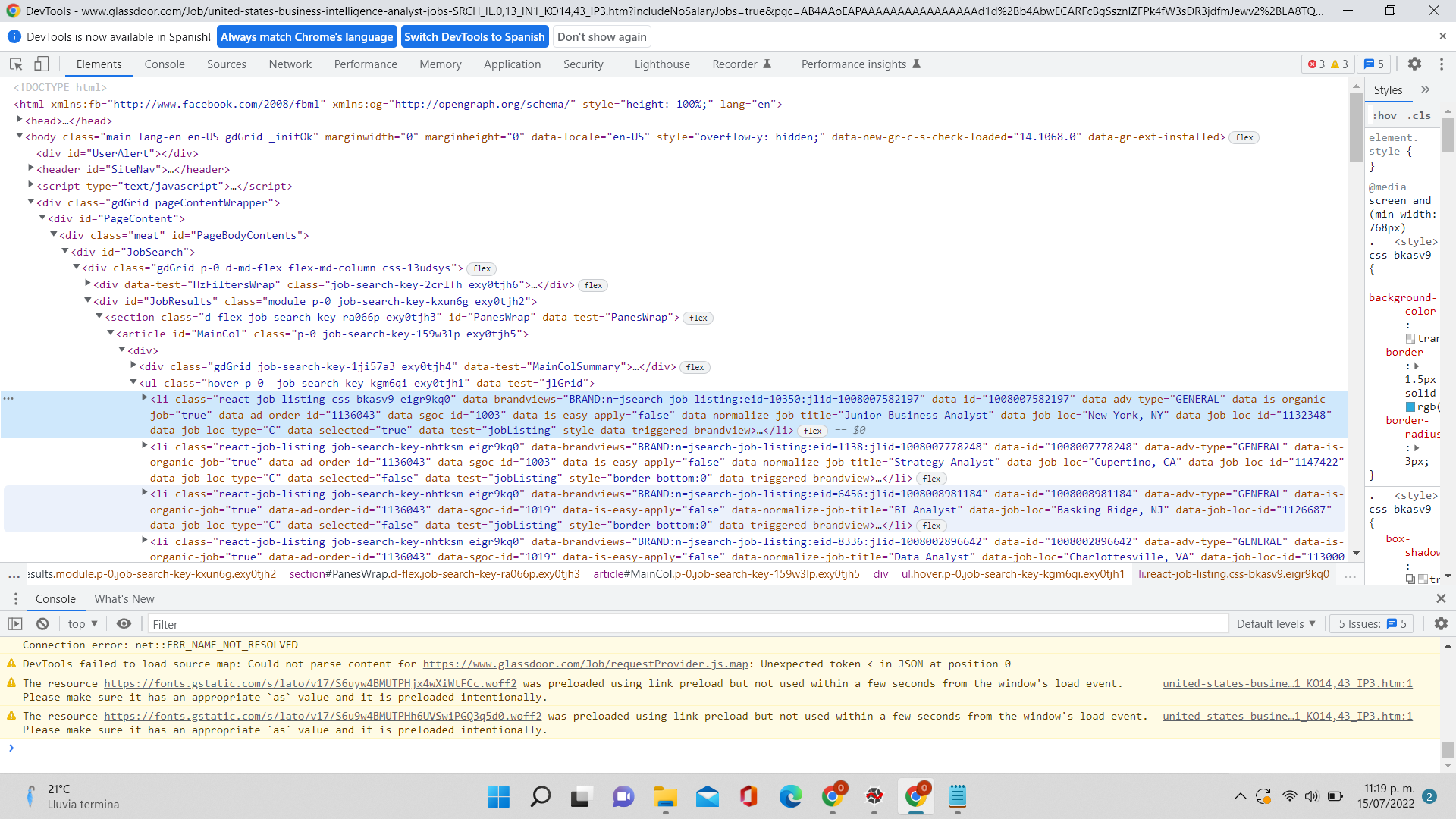The width and height of the screenshot is (1456, 819).
Task: Open the top context dropdown
Action: pos(83,624)
